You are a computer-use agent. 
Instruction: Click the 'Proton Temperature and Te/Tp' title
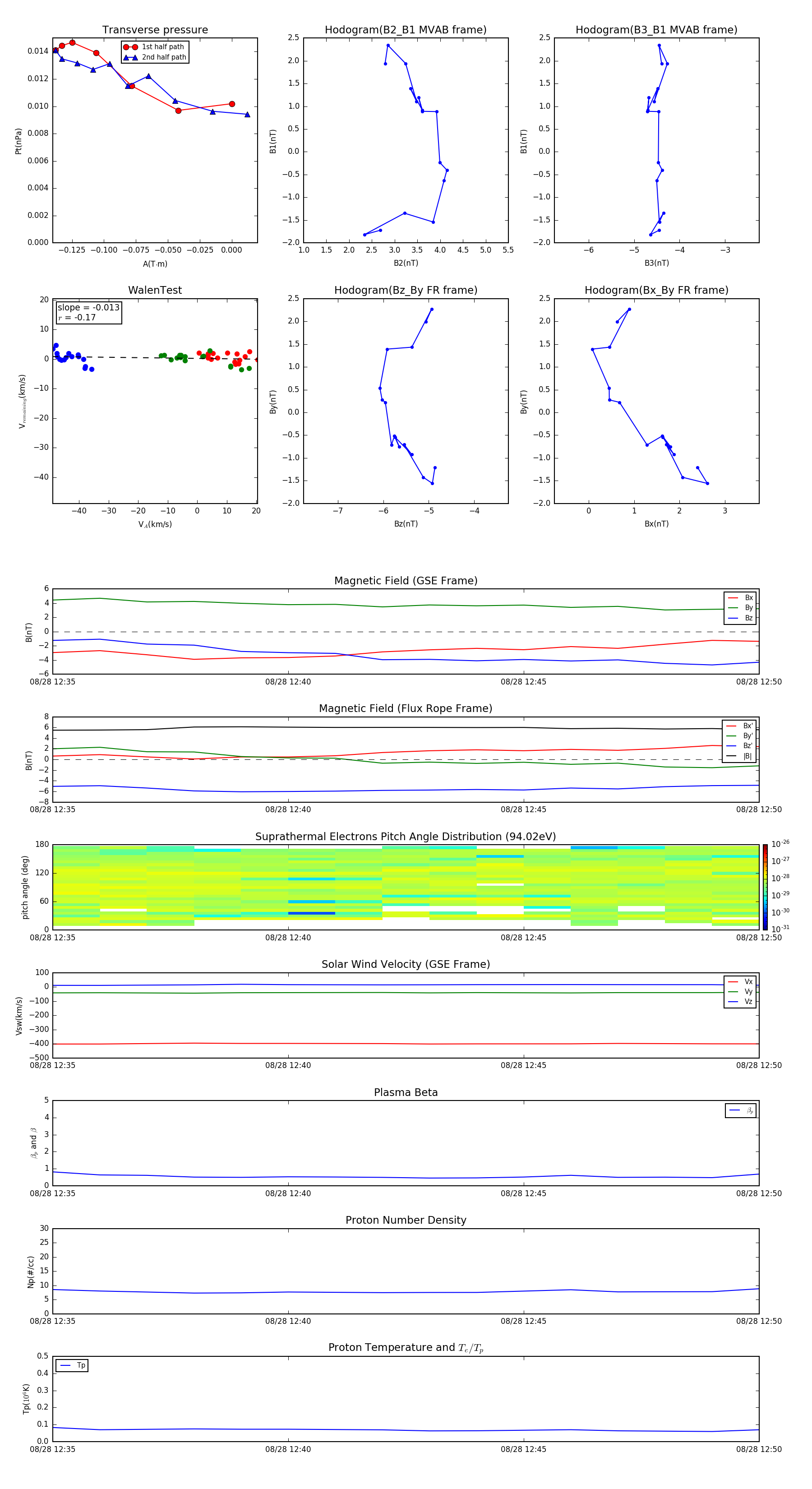406,1348
